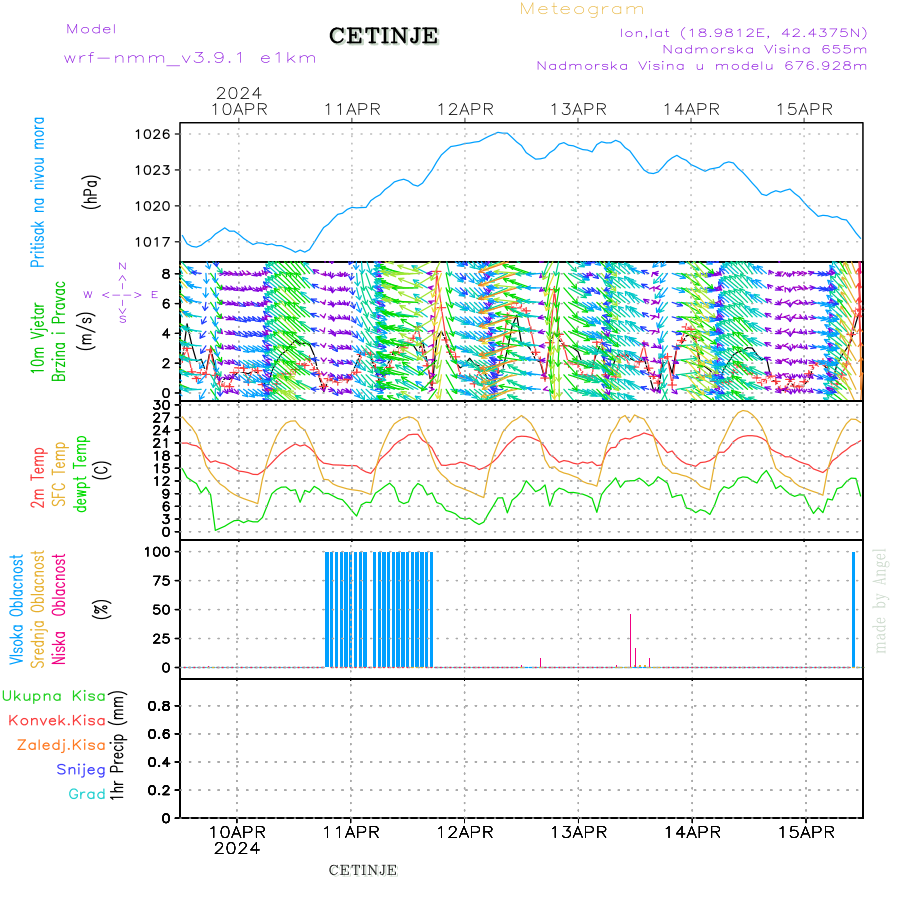Screen dimensions: 900x900
Task: Click the N-E-S-W compass direction legend
Action: pyautogui.click(x=122, y=293)
